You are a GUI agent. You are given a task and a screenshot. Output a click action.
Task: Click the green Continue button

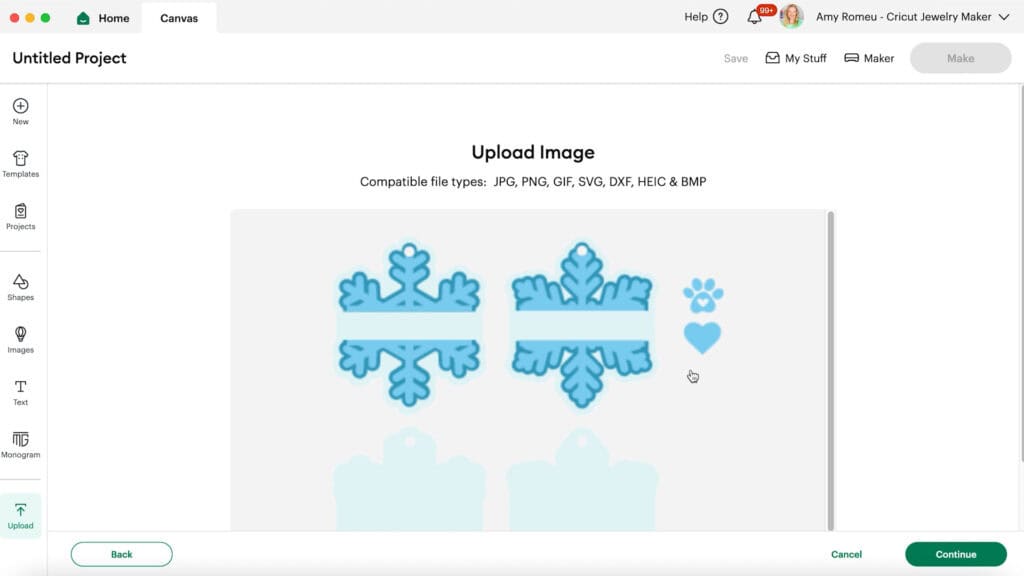click(x=955, y=554)
